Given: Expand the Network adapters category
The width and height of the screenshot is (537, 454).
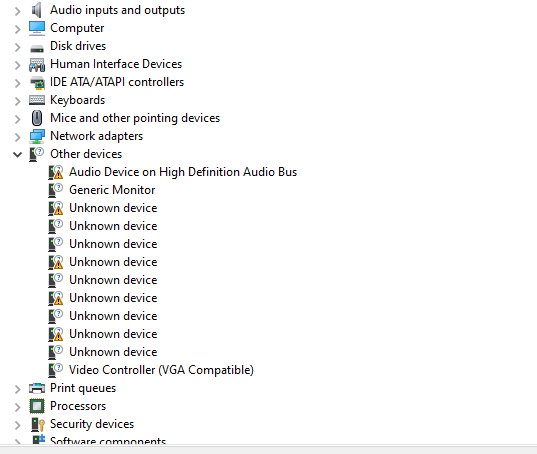Looking at the screenshot, I should 17,137.
